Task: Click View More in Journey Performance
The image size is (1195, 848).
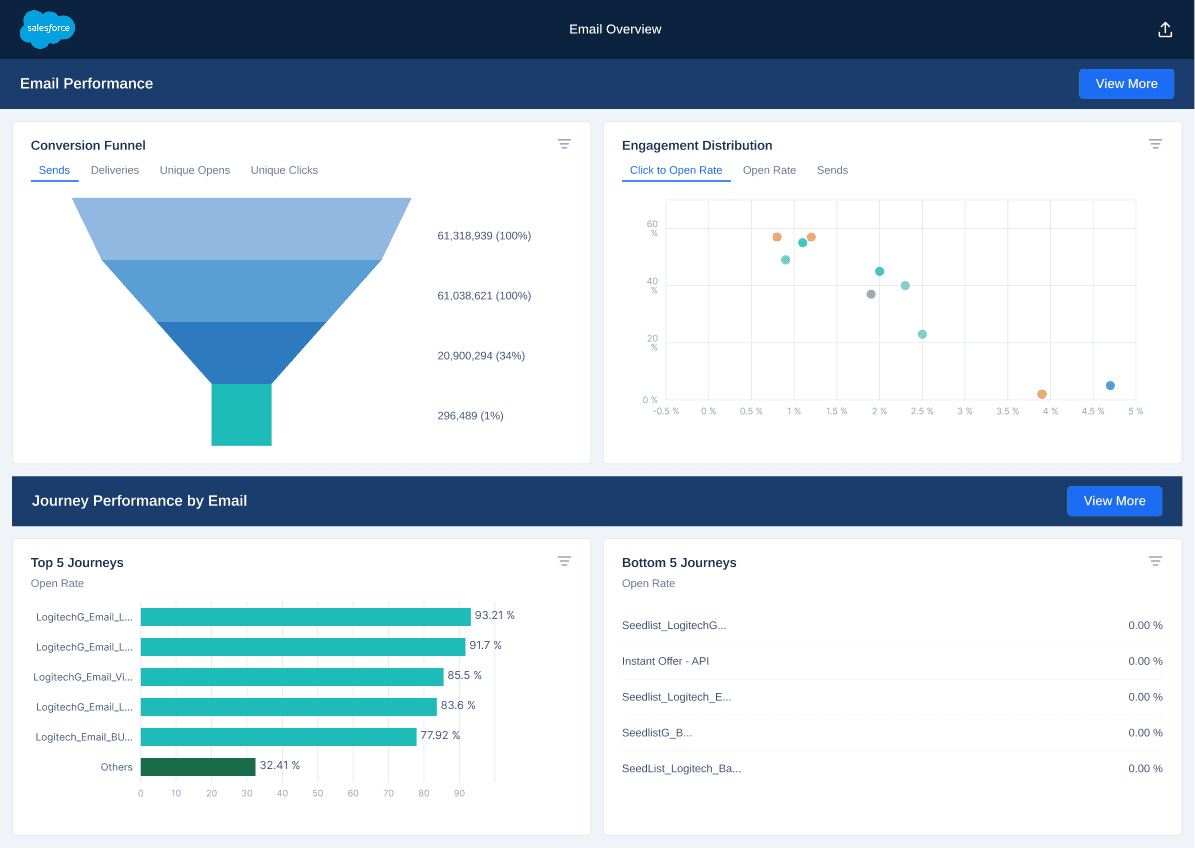Action: point(1114,501)
